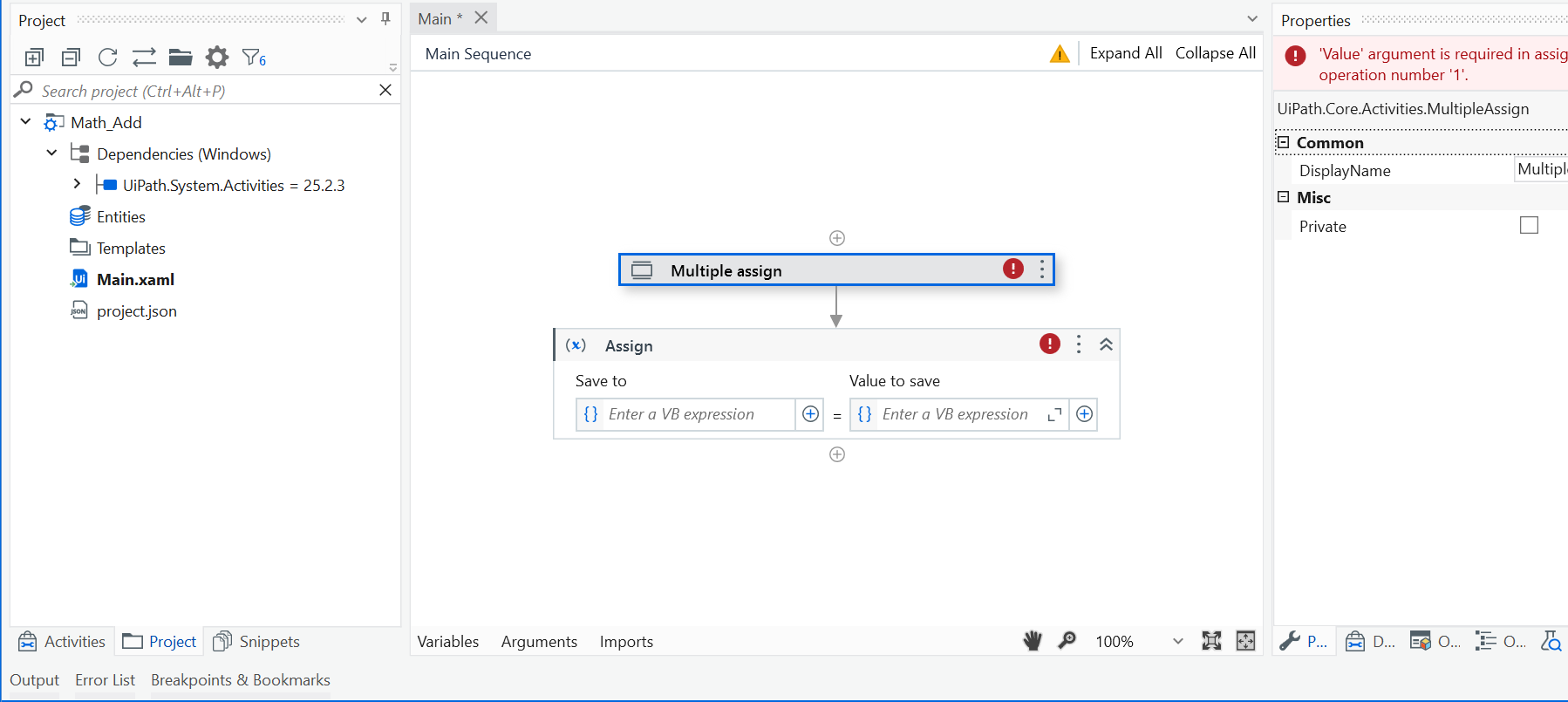
Task: Open Main.xaml in project tree
Action: coord(122,279)
